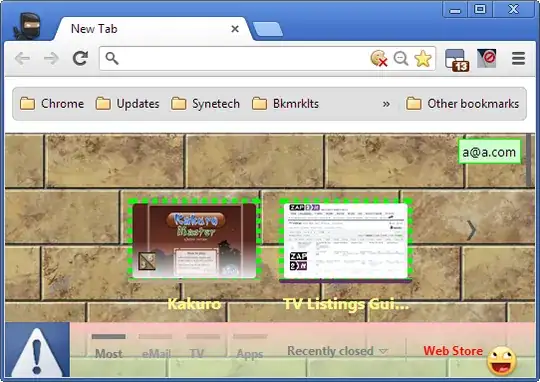540x382 pixels.
Task: Go to next page with right chevron
Action: (x=471, y=230)
